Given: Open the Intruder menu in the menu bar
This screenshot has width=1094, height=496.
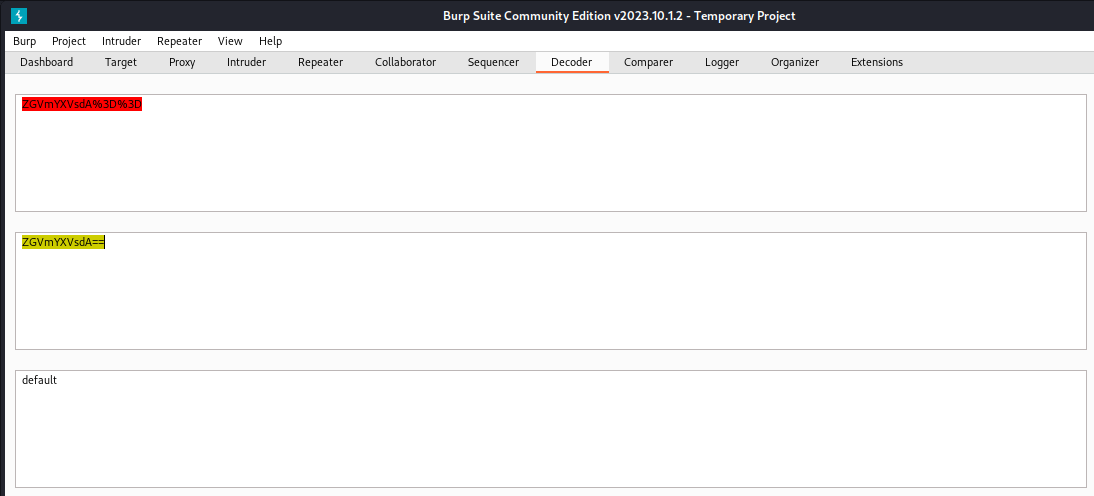Looking at the screenshot, I should pos(121,41).
